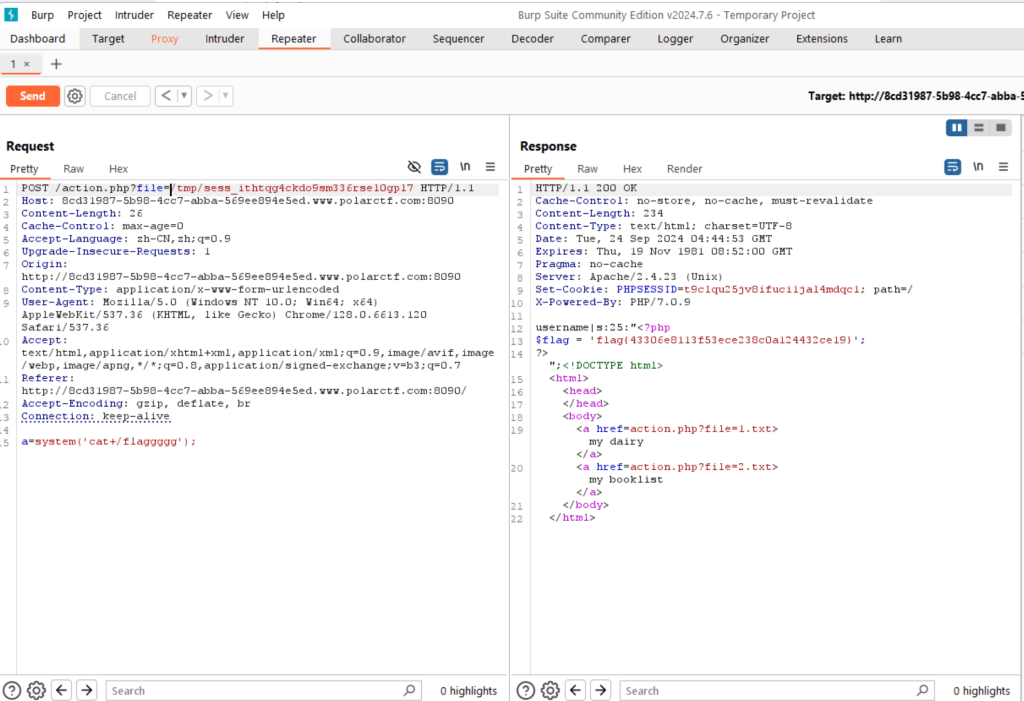
Task: Open help for the Request search bar
Action: click(x=12, y=690)
